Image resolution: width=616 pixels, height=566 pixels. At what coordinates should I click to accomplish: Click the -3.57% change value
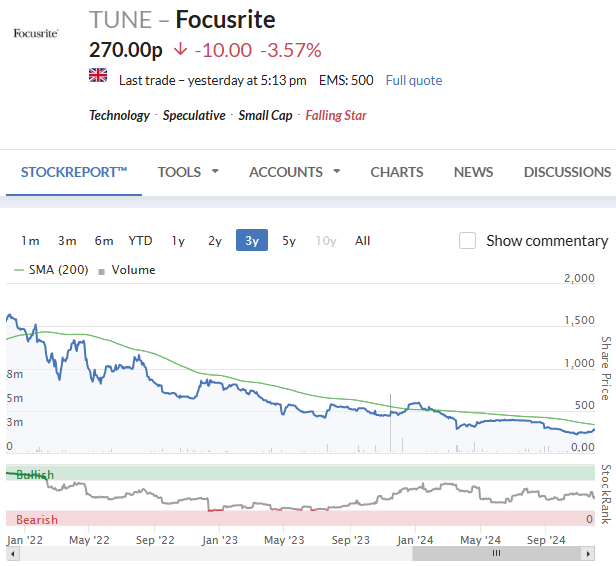pyautogui.click(x=291, y=50)
